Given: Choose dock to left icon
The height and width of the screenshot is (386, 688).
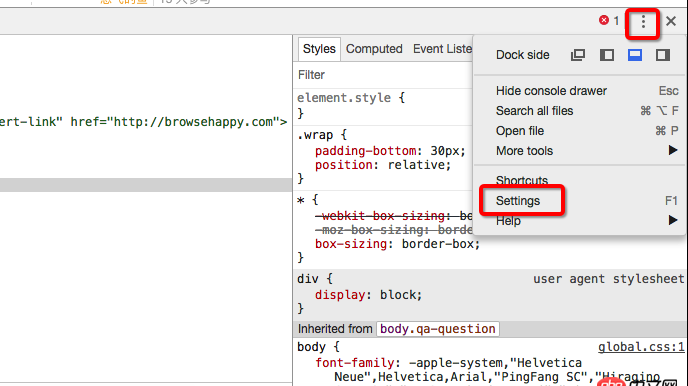Looking at the screenshot, I should 607,55.
